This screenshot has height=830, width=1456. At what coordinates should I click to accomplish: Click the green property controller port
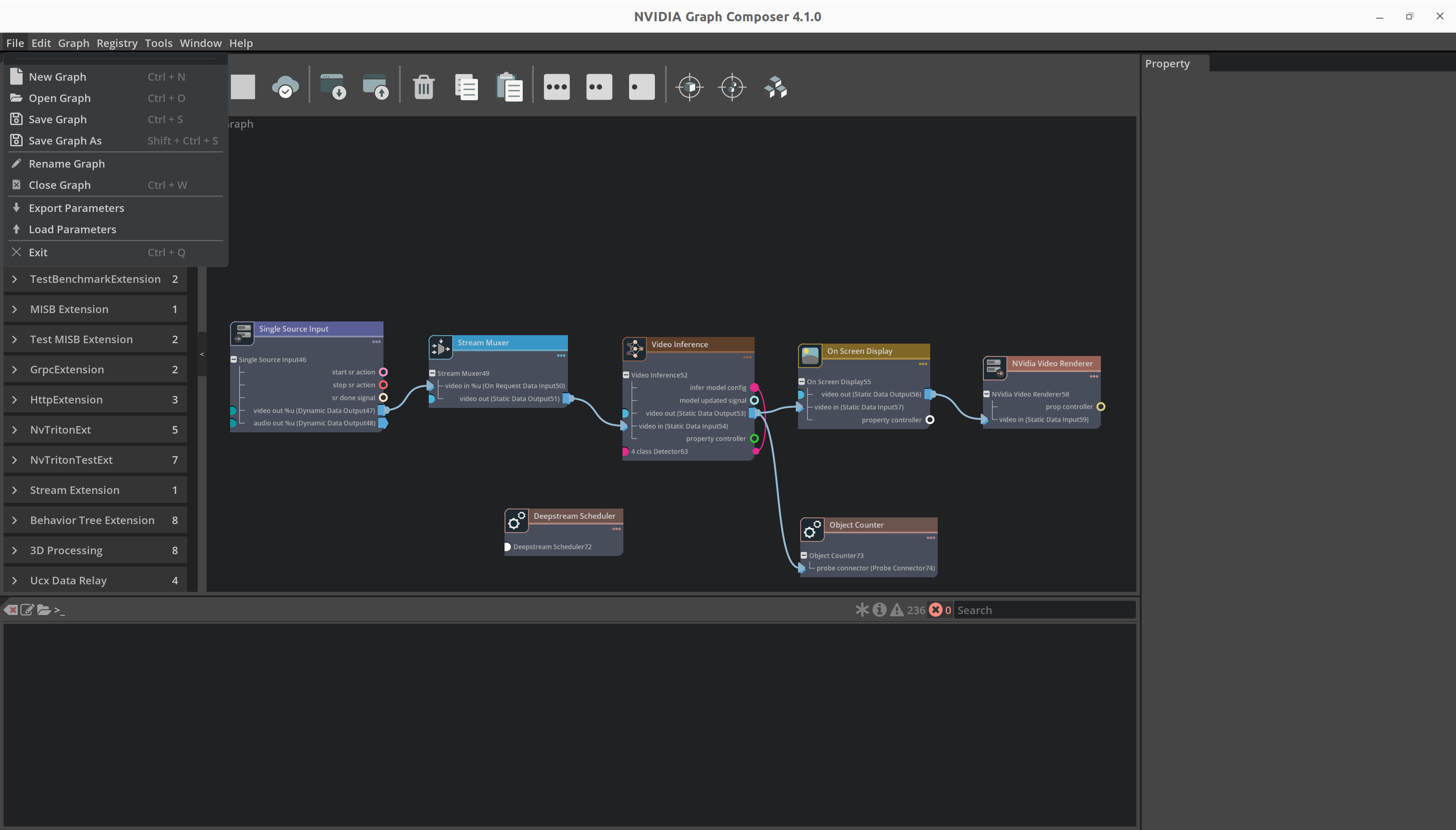[754, 439]
